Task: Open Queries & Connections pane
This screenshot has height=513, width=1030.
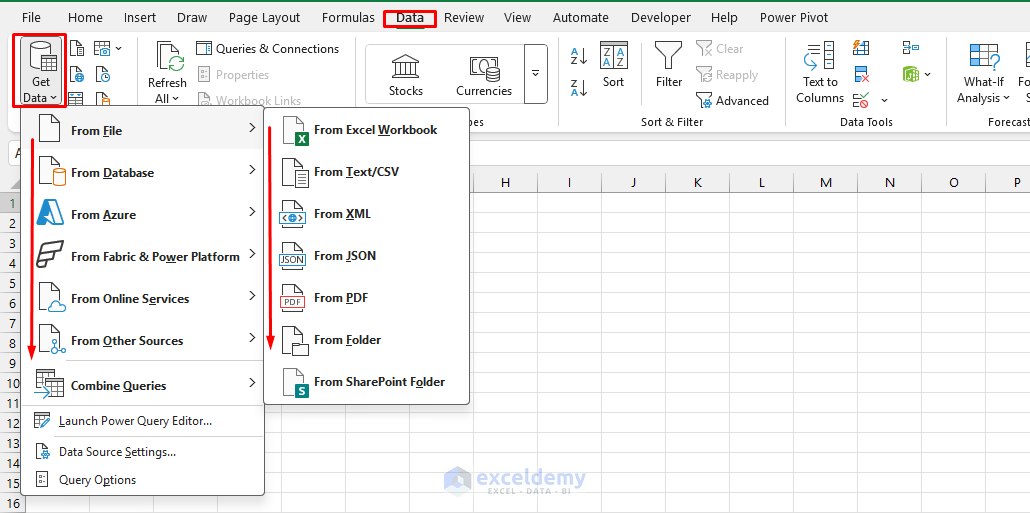Action: pyautogui.click(x=268, y=49)
